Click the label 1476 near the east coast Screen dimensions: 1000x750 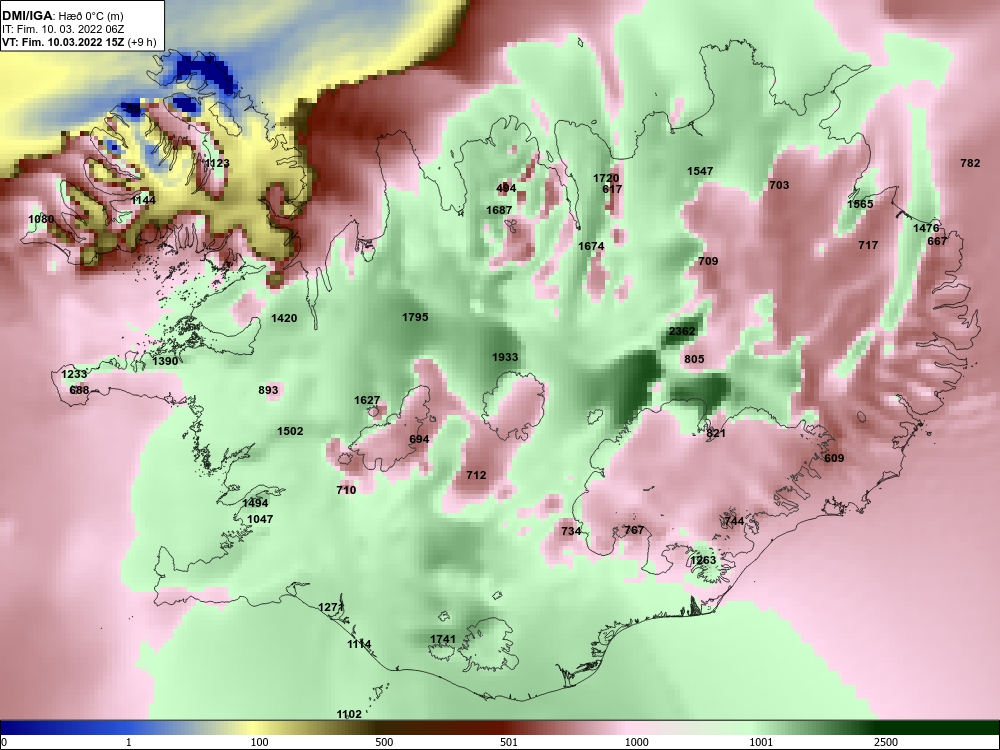coord(926,228)
